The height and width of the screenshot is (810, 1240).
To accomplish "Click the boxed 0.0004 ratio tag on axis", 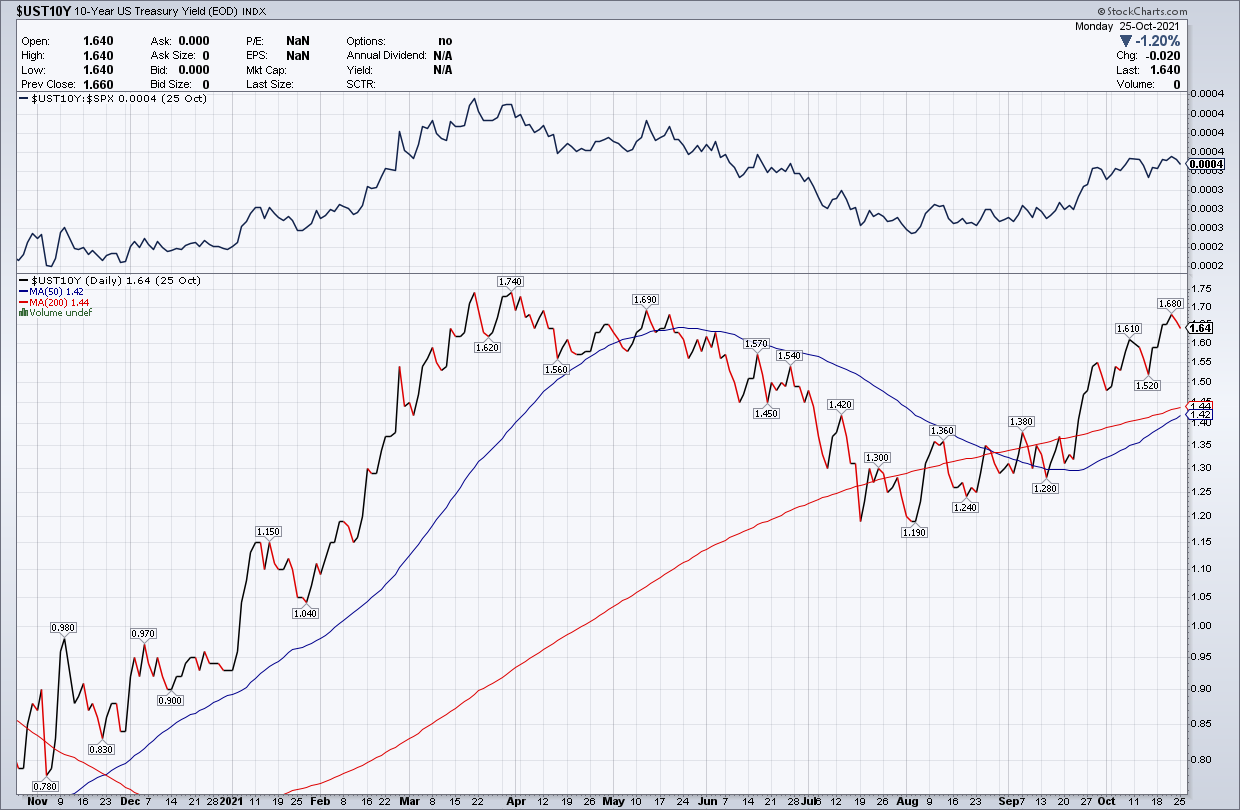I will (1207, 163).
